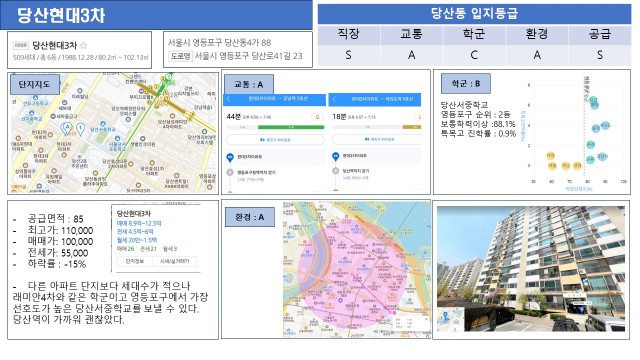Viewport: 640px width, 360px height.
Task: Click 하락률 : -15% line
Action: tap(56, 264)
